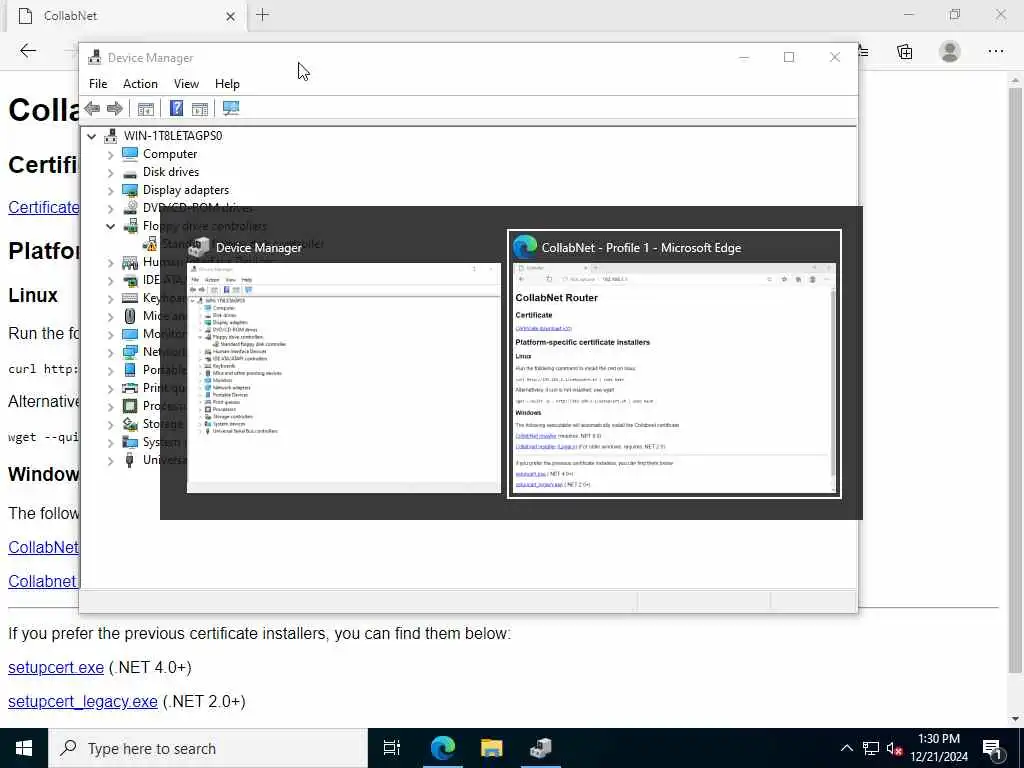Click the Back arrow in Device Manager toolbar

click(x=92, y=108)
